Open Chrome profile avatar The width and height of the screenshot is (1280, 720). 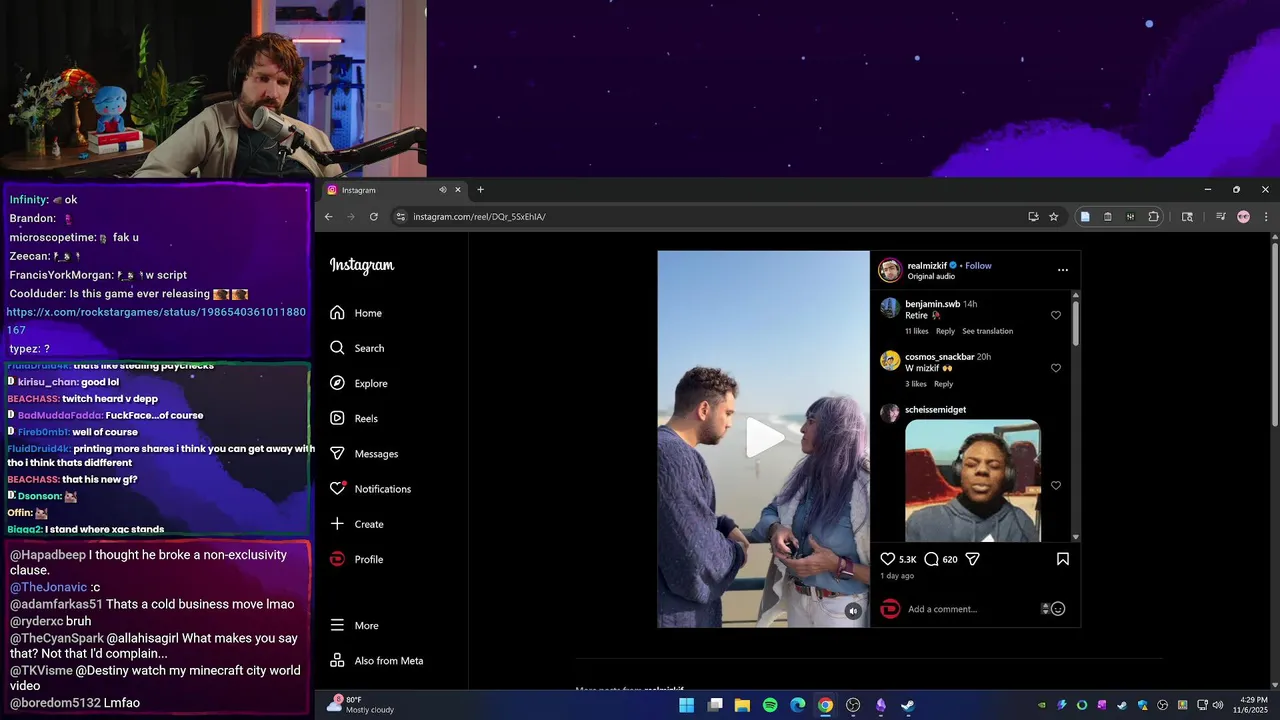point(1243,216)
